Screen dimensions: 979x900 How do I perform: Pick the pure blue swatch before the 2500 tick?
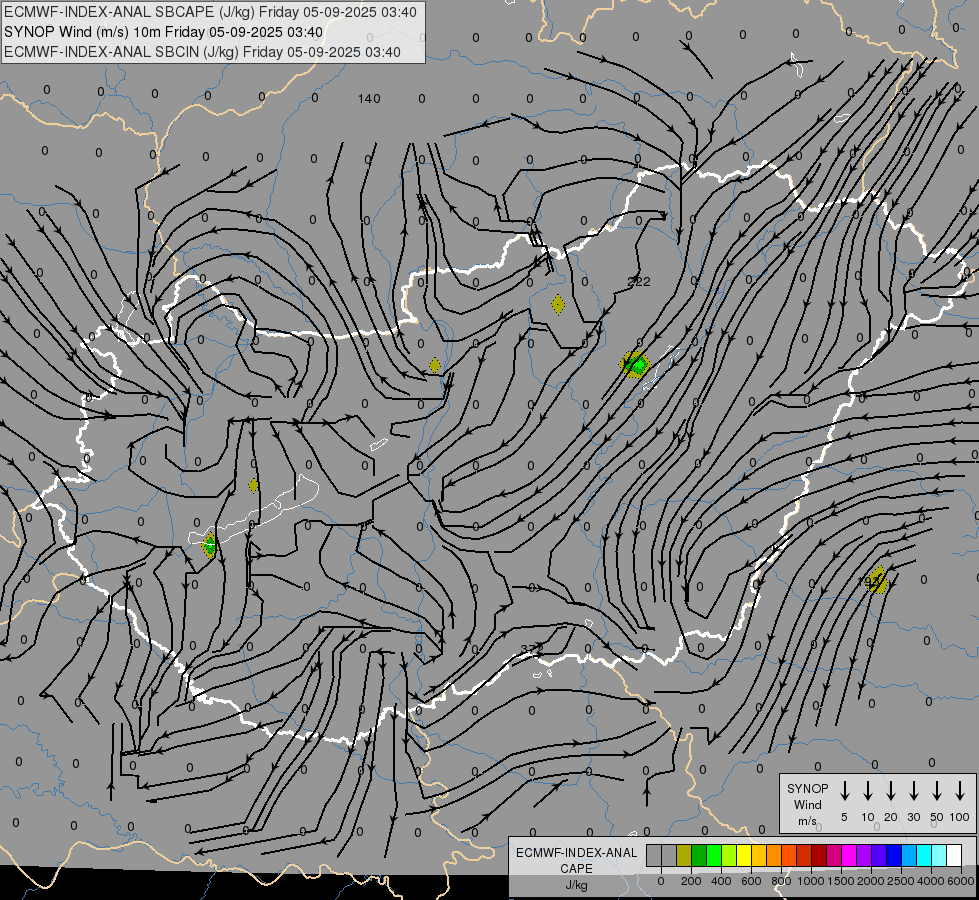coord(893,856)
